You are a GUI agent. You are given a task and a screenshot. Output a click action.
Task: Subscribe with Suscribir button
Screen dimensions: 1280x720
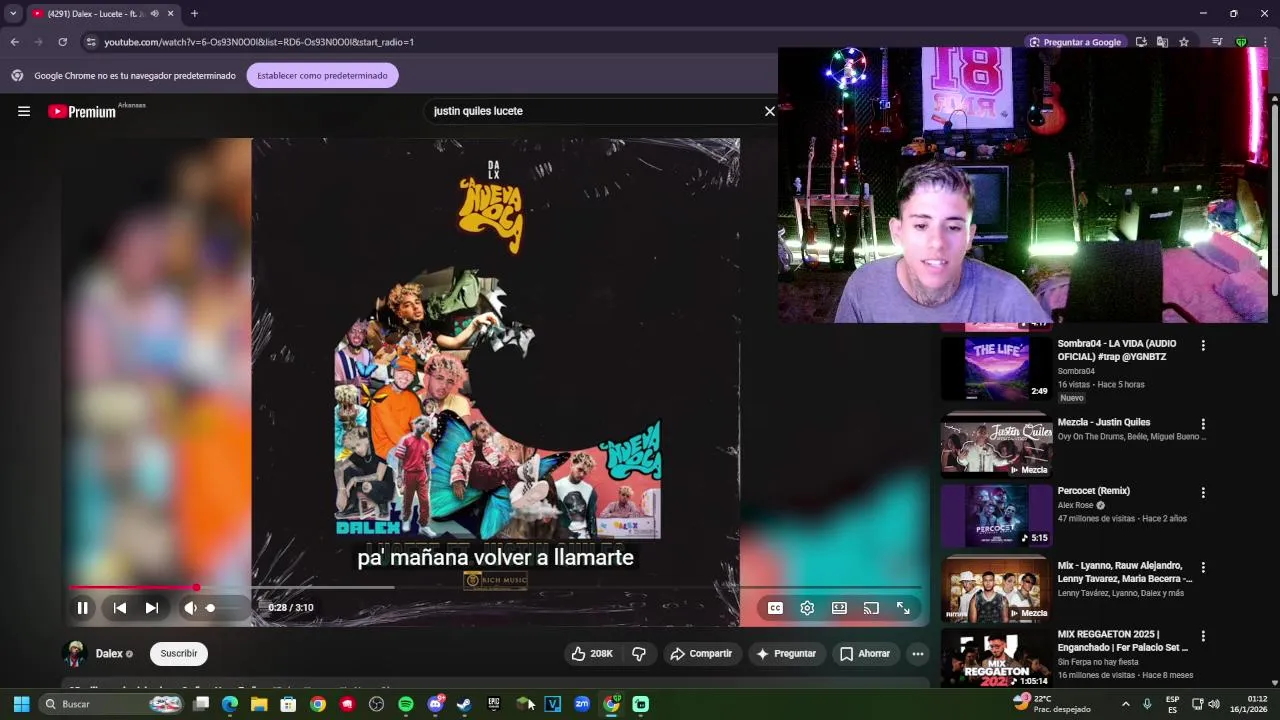(179, 654)
